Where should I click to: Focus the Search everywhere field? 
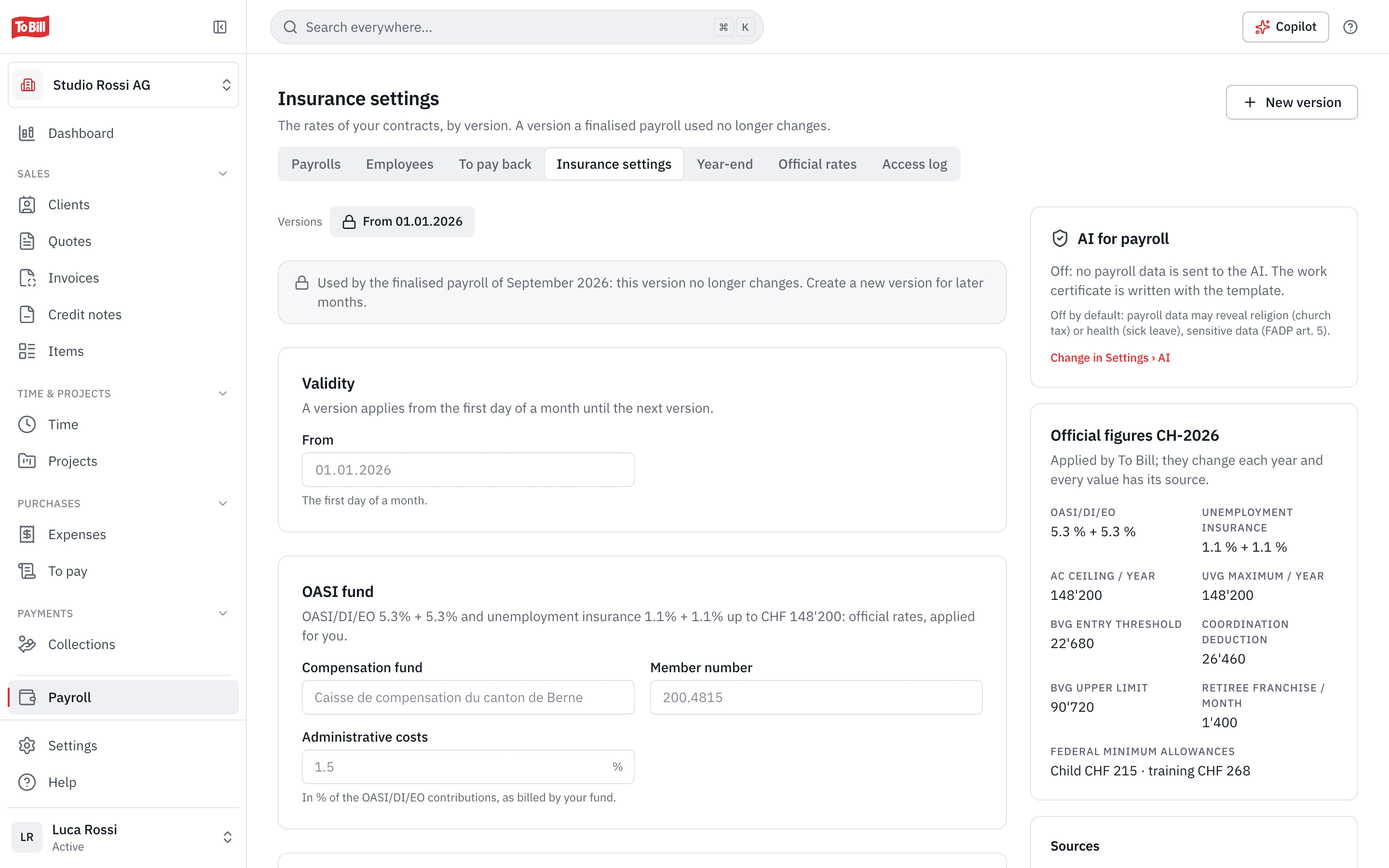click(x=517, y=27)
